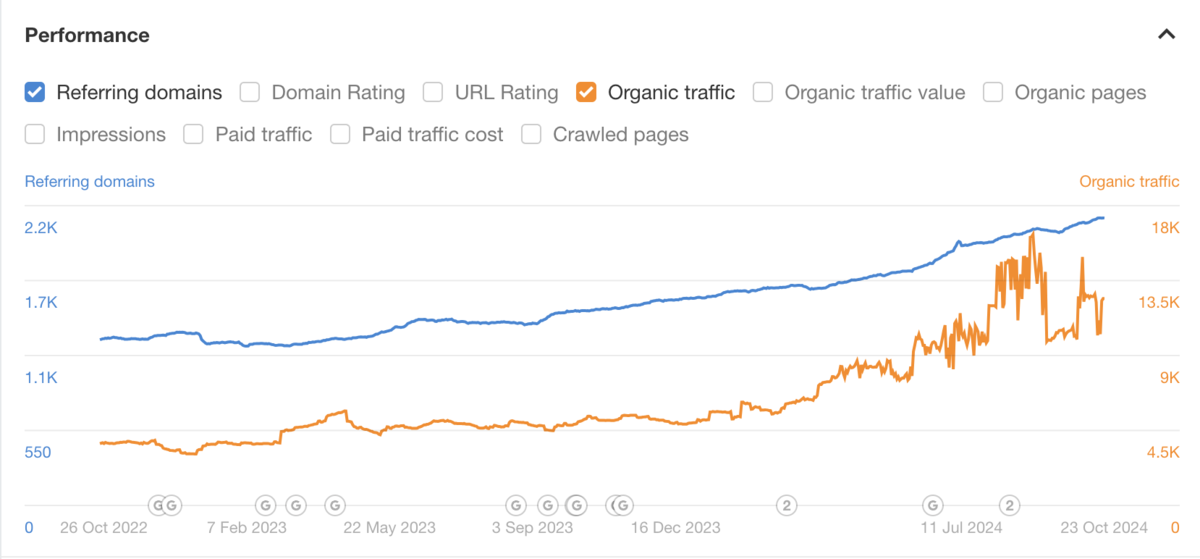The image size is (1200, 559).
Task: Enable the URL Rating checkbox
Action: 433,93
